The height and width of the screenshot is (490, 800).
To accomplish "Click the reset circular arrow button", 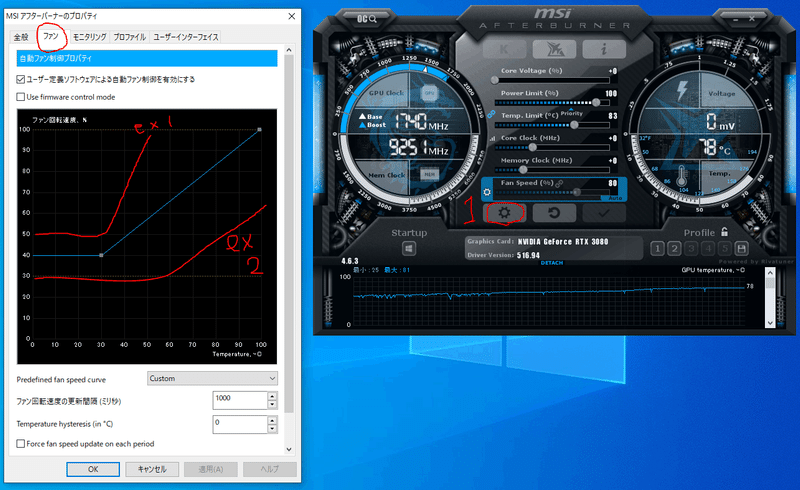I will (x=554, y=213).
